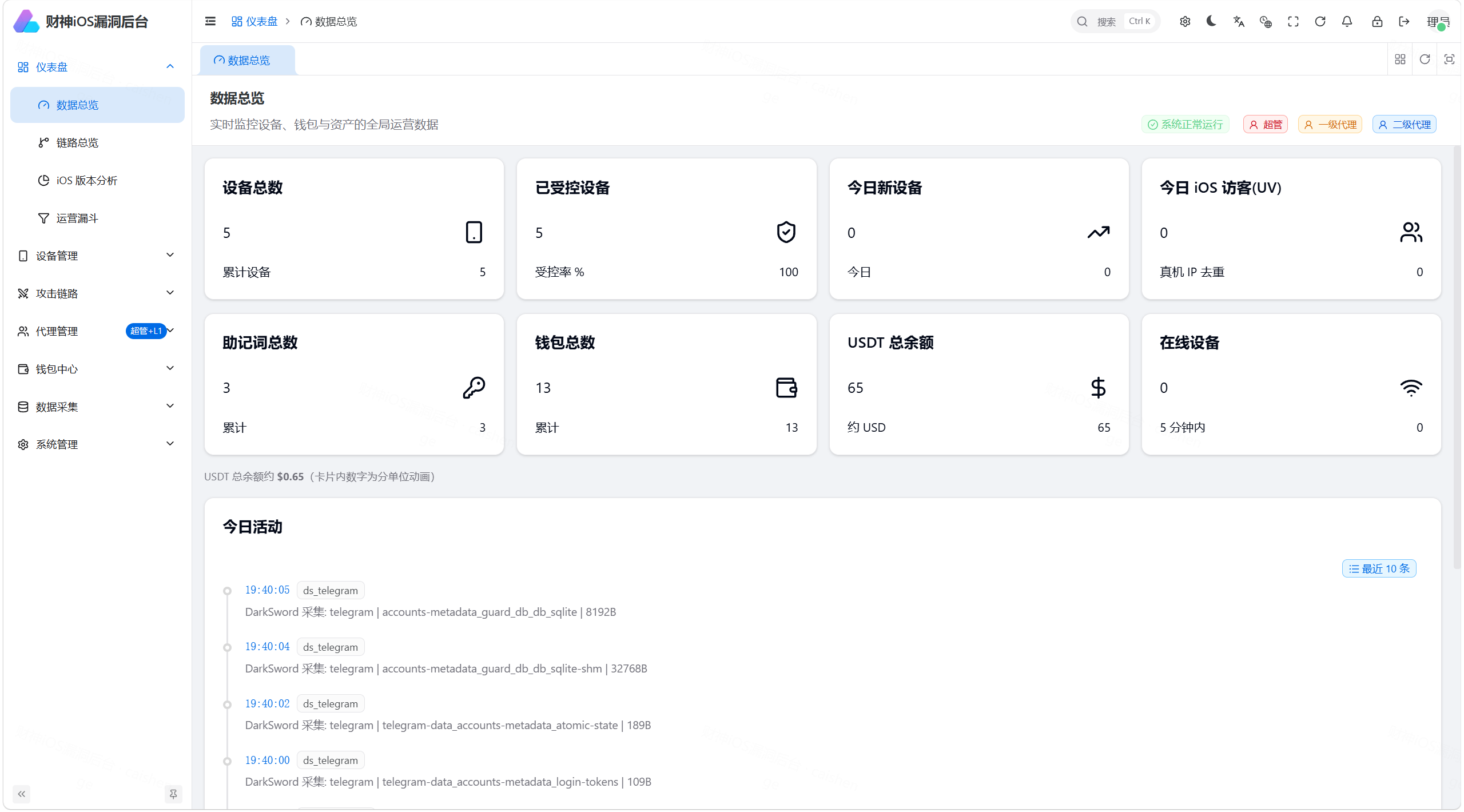This screenshot has width=1464, height=812.
Task: Click phone icon on 设备总数 card
Action: pyautogui.click(x=474, y=232)
